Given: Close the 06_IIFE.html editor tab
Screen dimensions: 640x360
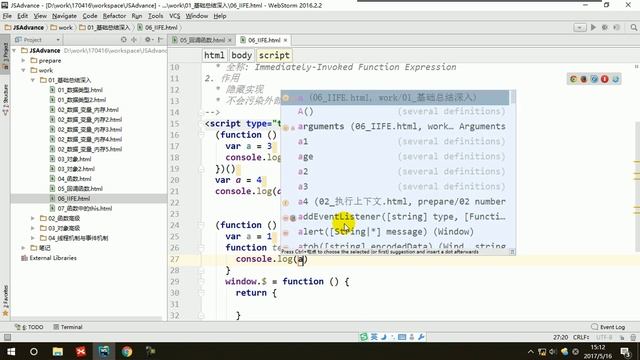Looking at the screenshot, I should pyautogui.click(x=285, y=40).
